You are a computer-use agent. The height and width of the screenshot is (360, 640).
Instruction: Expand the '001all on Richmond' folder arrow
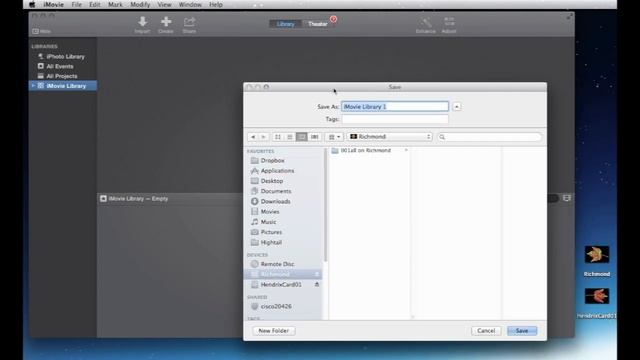[x=406, y=151]
